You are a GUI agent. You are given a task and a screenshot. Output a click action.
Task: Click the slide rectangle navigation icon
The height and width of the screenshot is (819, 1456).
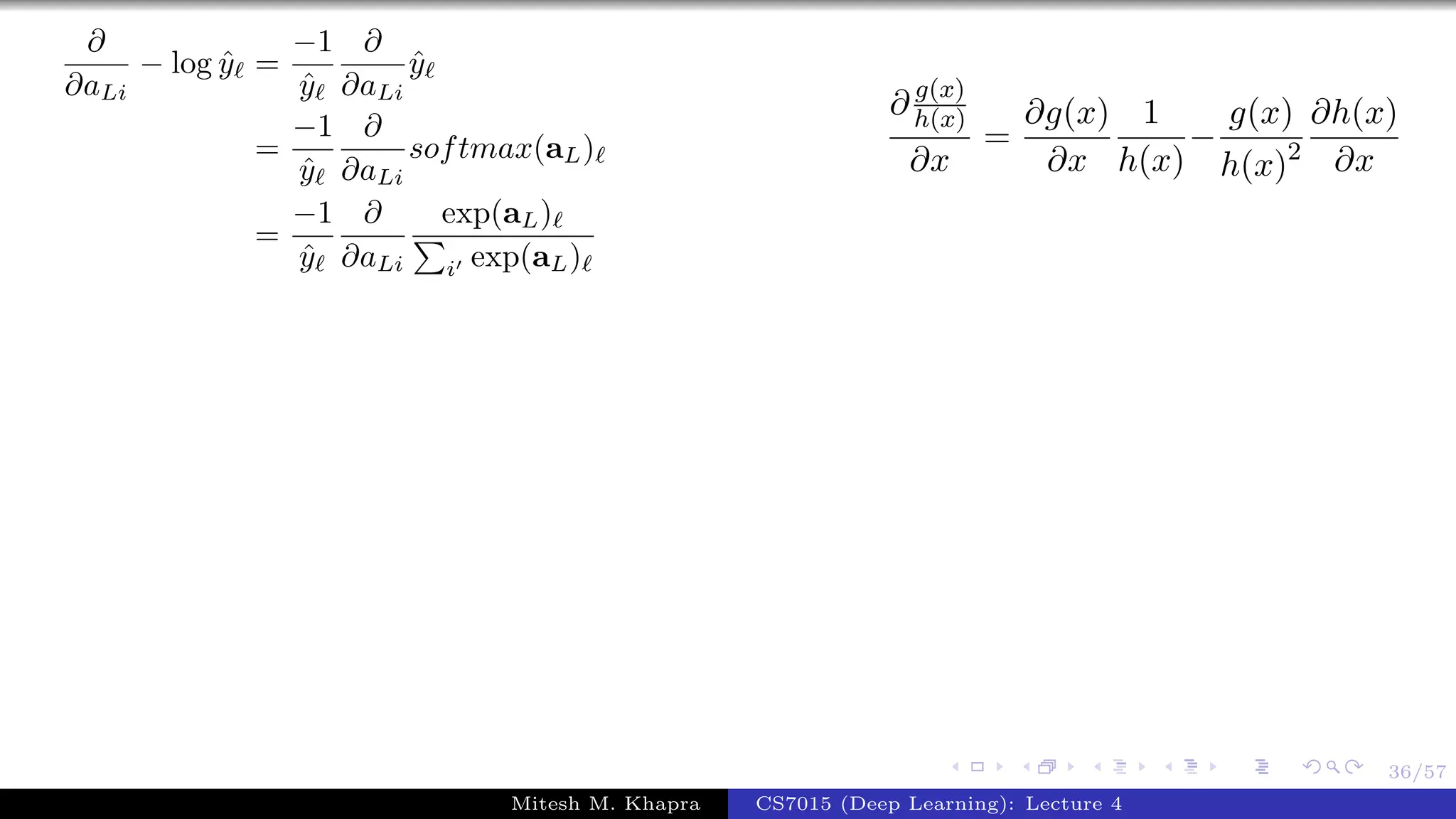(x=978, y=766)
